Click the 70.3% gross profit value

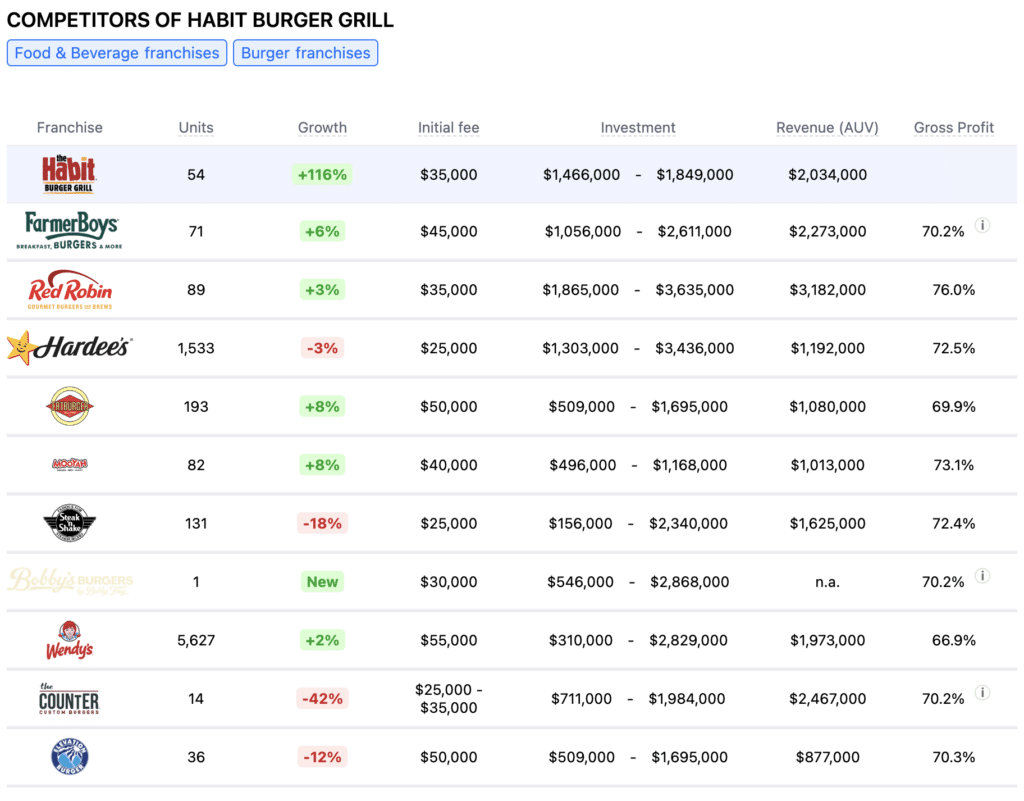[x=953, y=757]
